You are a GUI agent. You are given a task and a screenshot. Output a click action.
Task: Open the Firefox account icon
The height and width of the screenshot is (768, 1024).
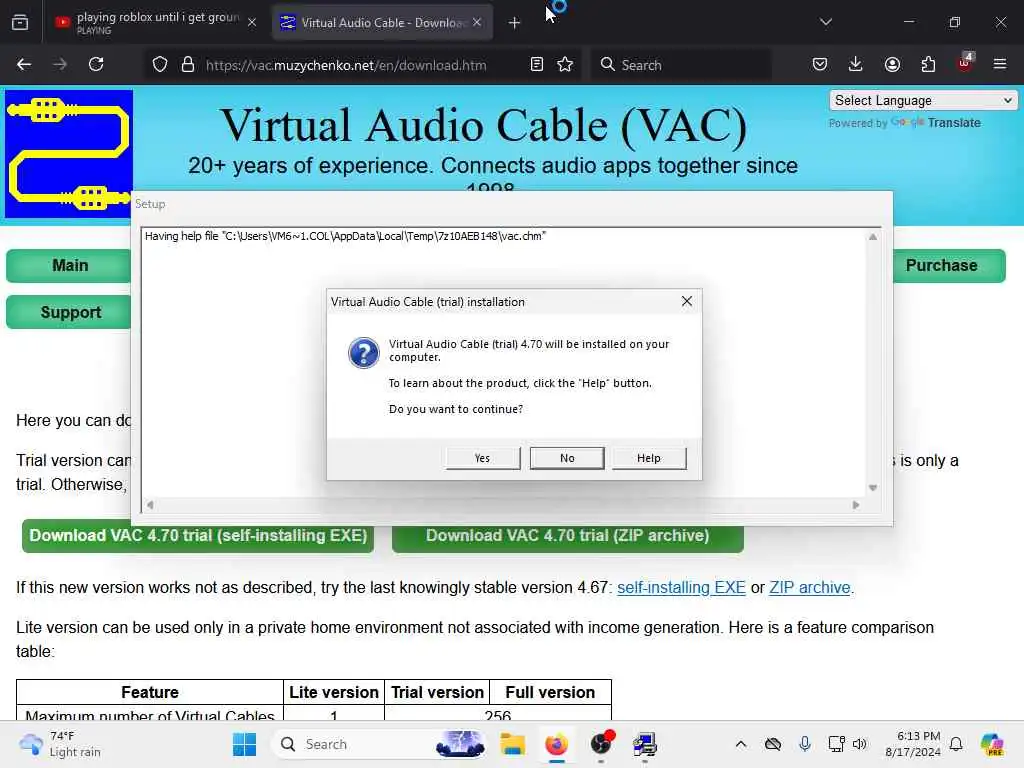point(892,65)
